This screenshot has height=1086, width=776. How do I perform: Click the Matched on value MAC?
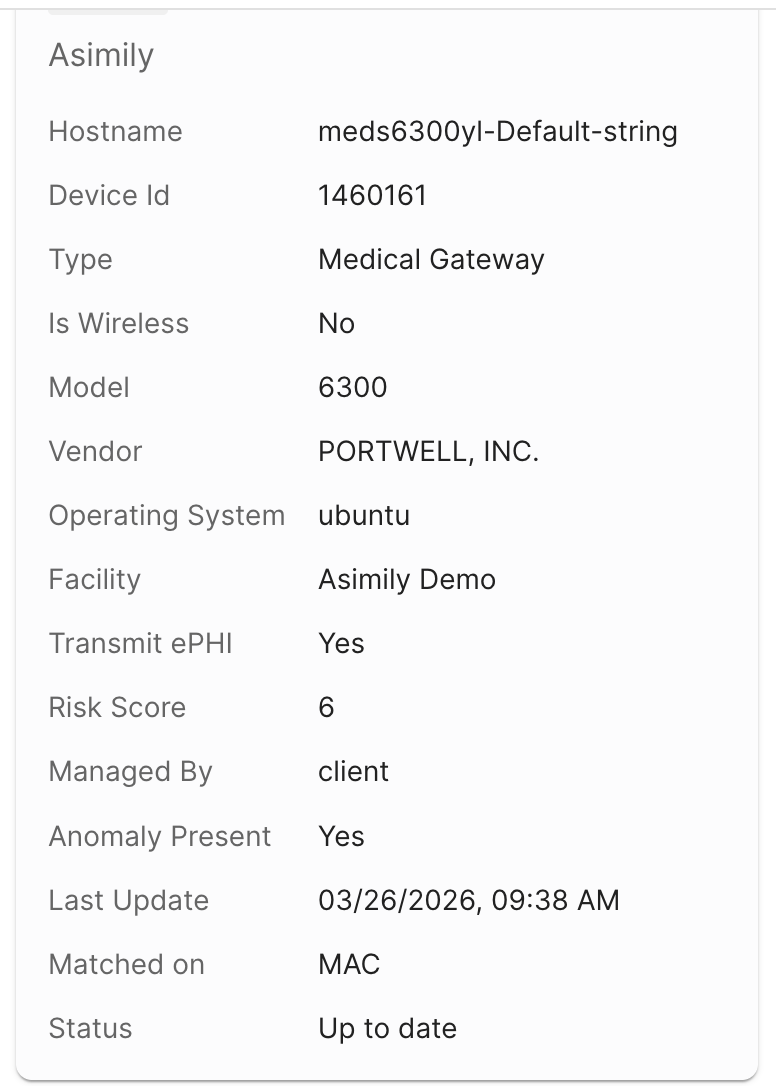pos(349,964)
